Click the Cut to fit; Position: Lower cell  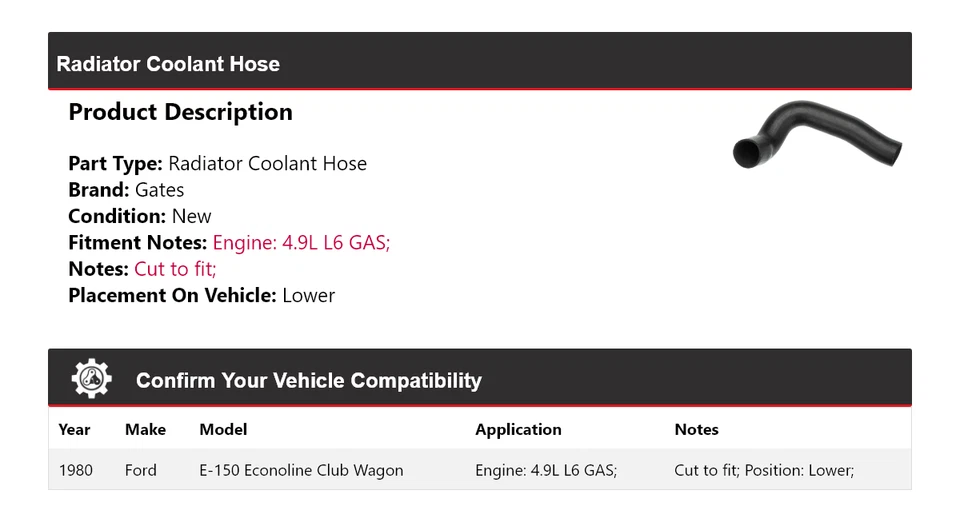tap(764, 470)
